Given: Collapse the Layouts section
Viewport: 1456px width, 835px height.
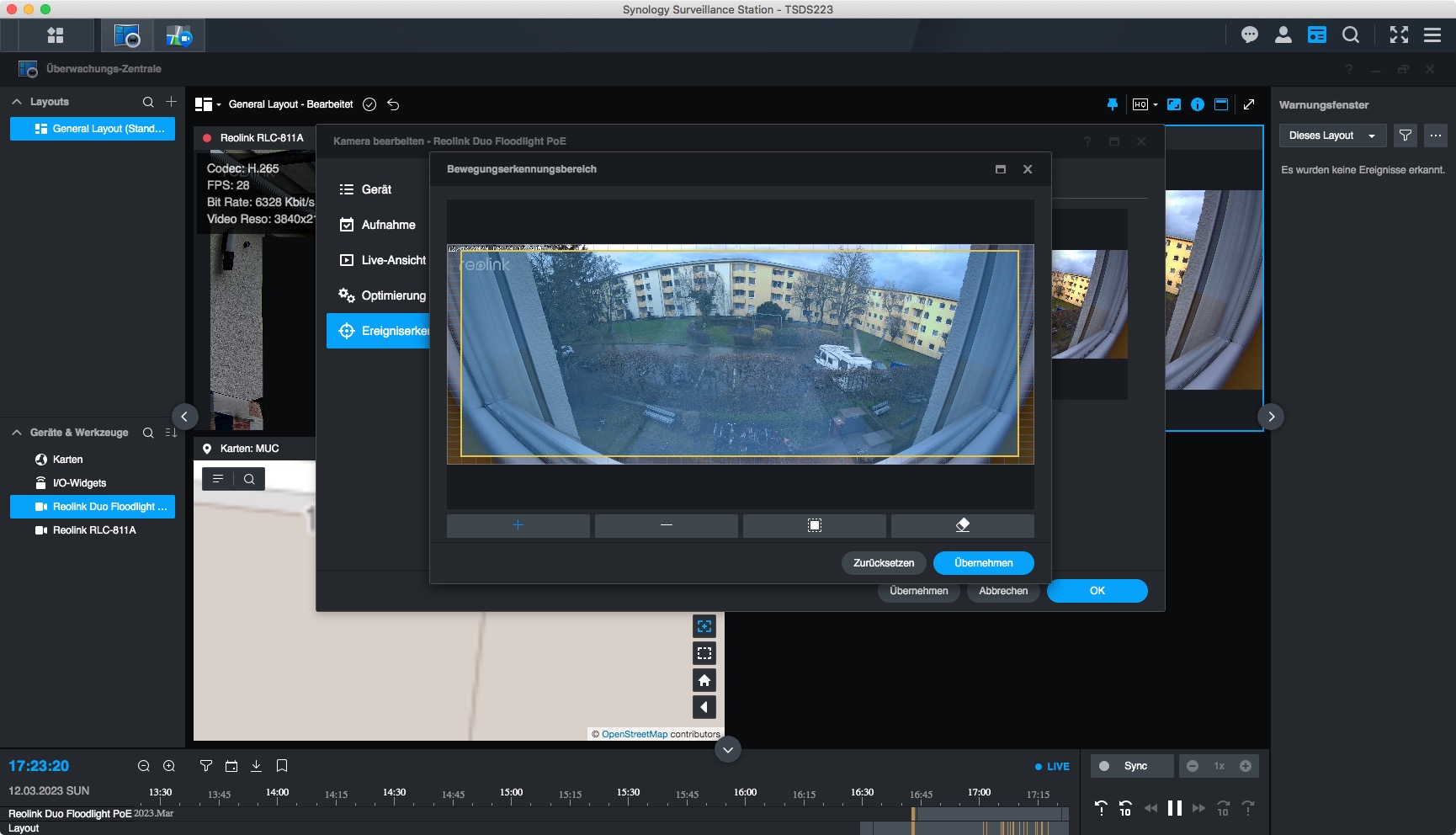Looking at the screenshot, I should 17,102.
